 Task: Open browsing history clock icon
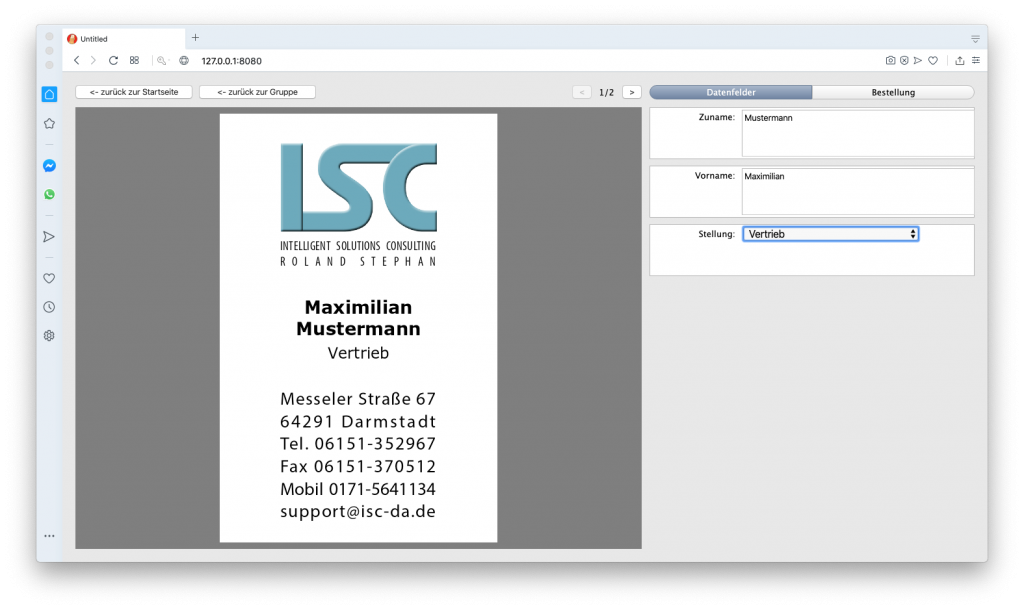pyautogui.click(x=49, y=307)
